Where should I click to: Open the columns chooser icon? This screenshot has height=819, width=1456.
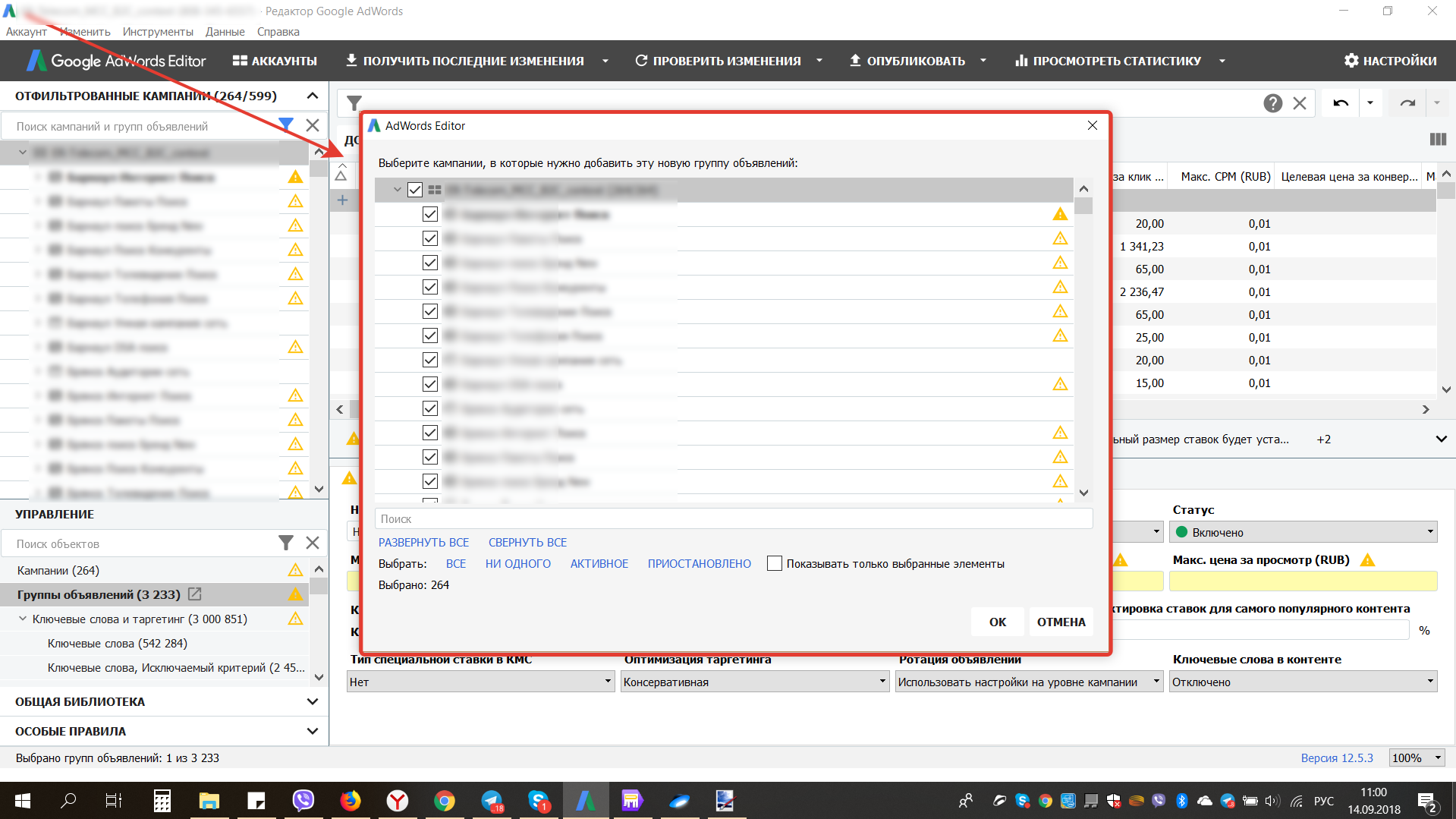(1438, 139)
